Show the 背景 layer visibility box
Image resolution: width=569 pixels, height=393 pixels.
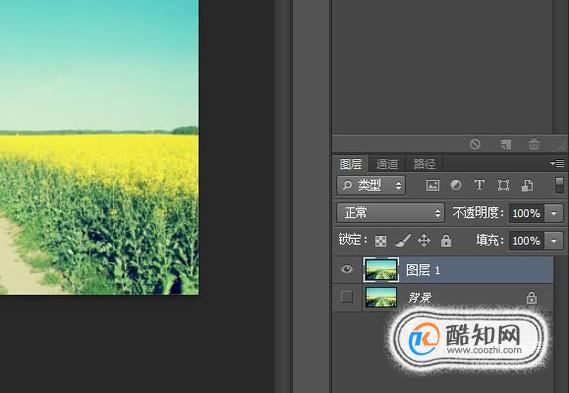click(x=347, y=297)
